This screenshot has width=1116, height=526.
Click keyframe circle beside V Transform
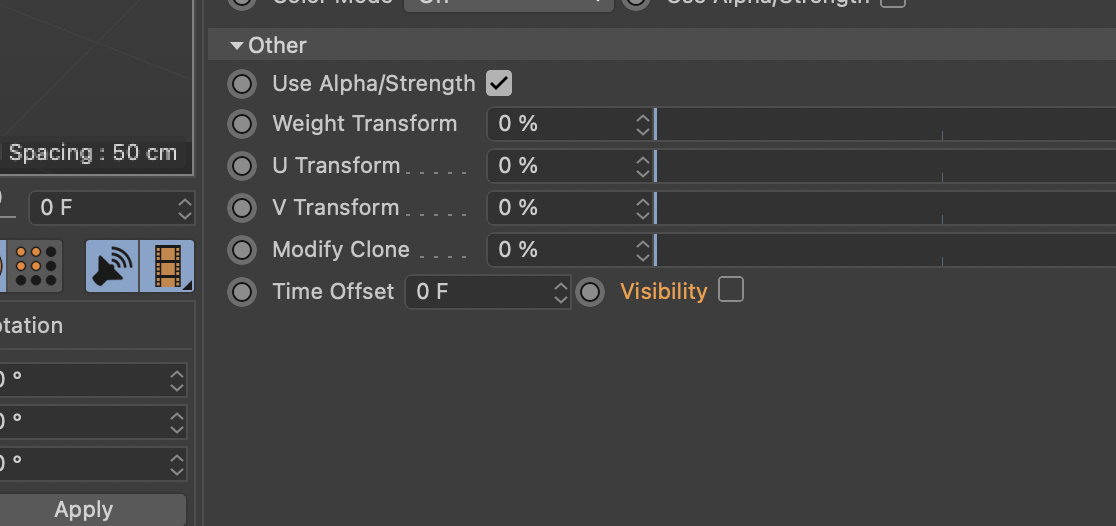pos(242,208)
